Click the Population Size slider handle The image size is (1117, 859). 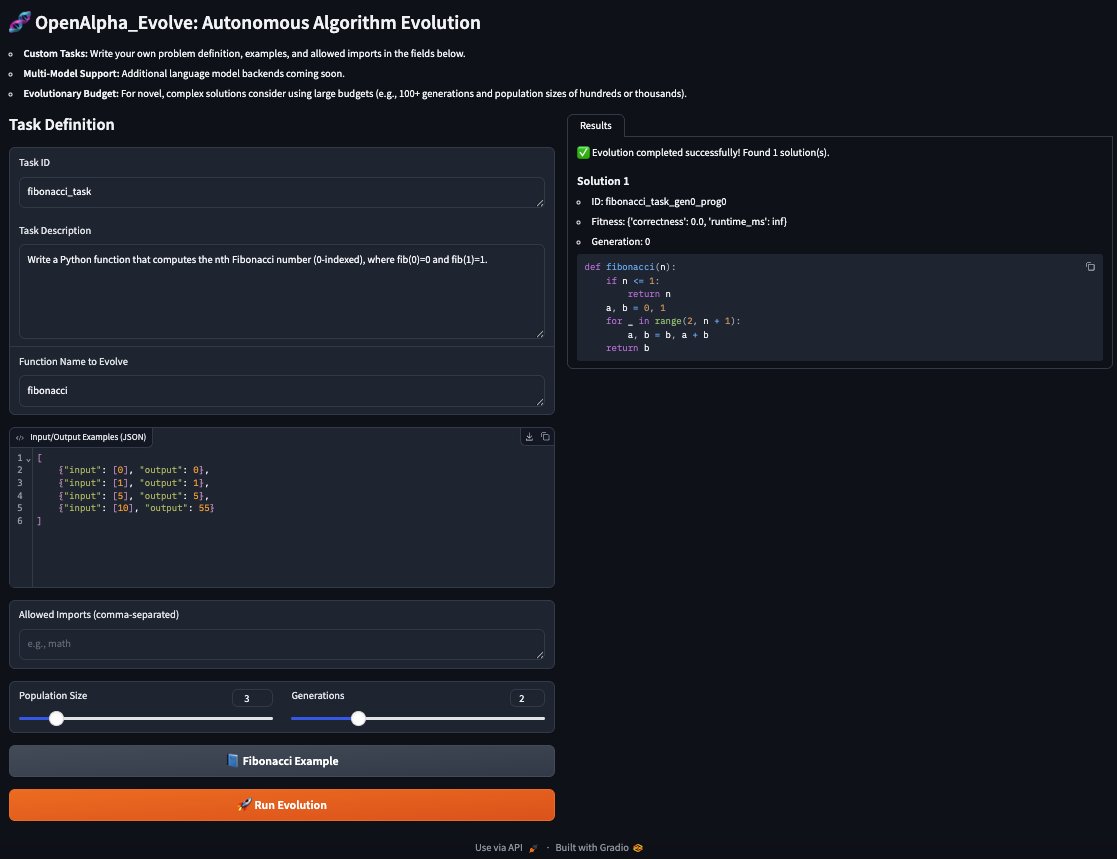57,718
